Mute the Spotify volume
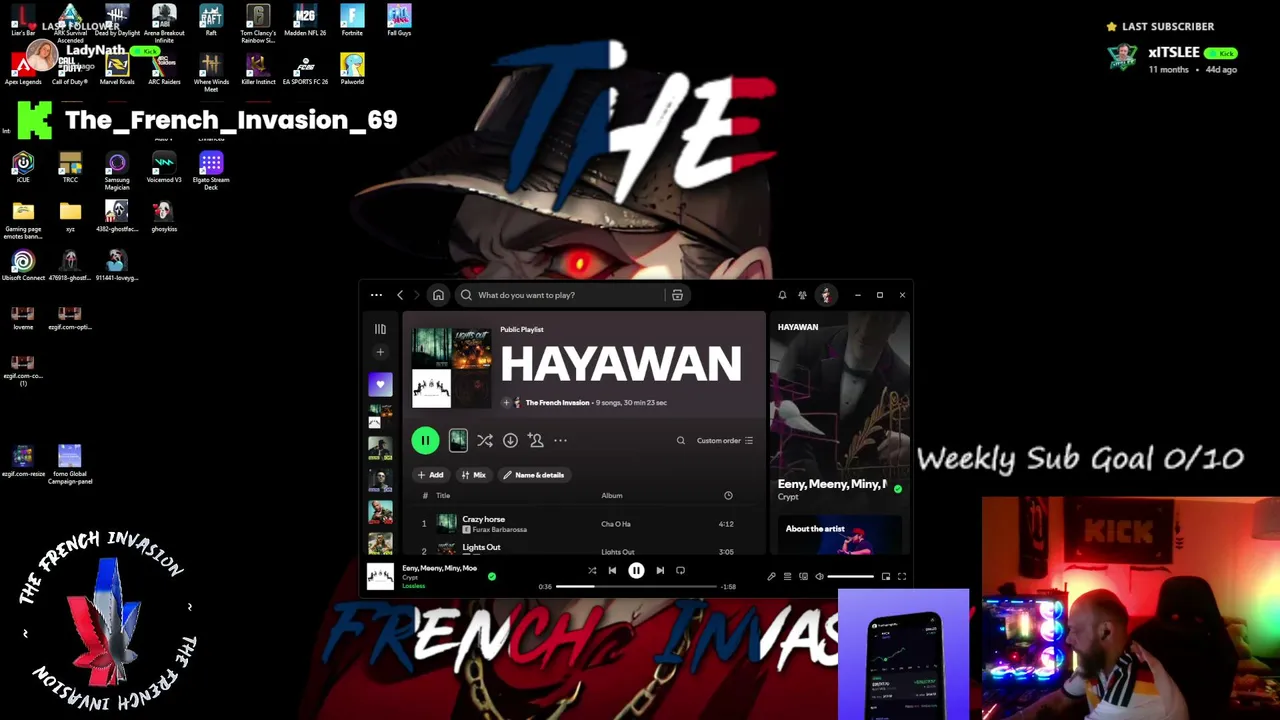 coord(819,576)
